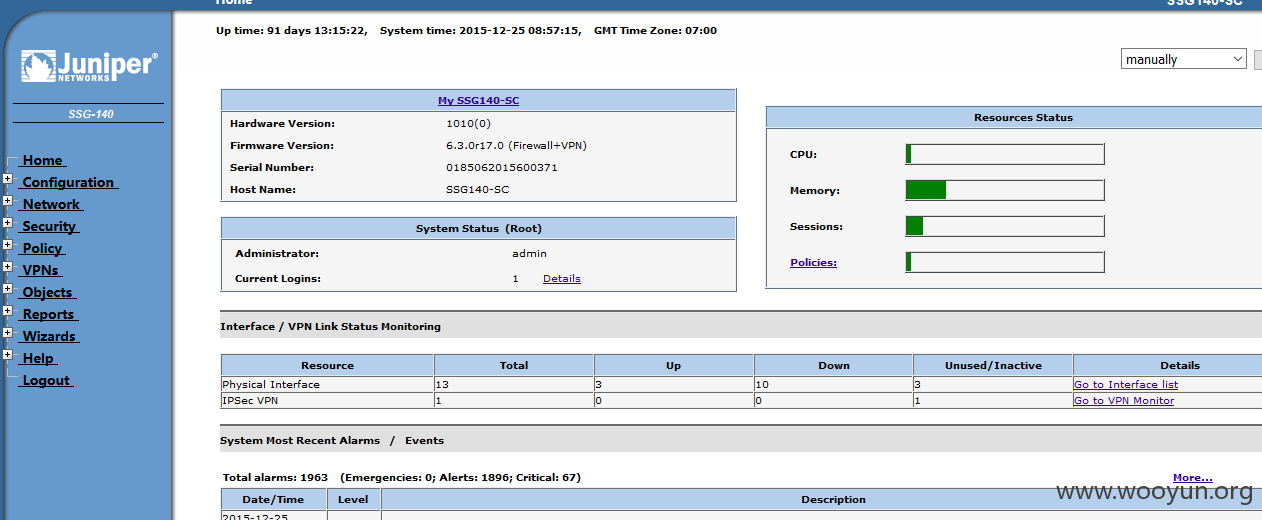Select Logout in sidebar
This screenshot has width=1262, height=520.
46,380
